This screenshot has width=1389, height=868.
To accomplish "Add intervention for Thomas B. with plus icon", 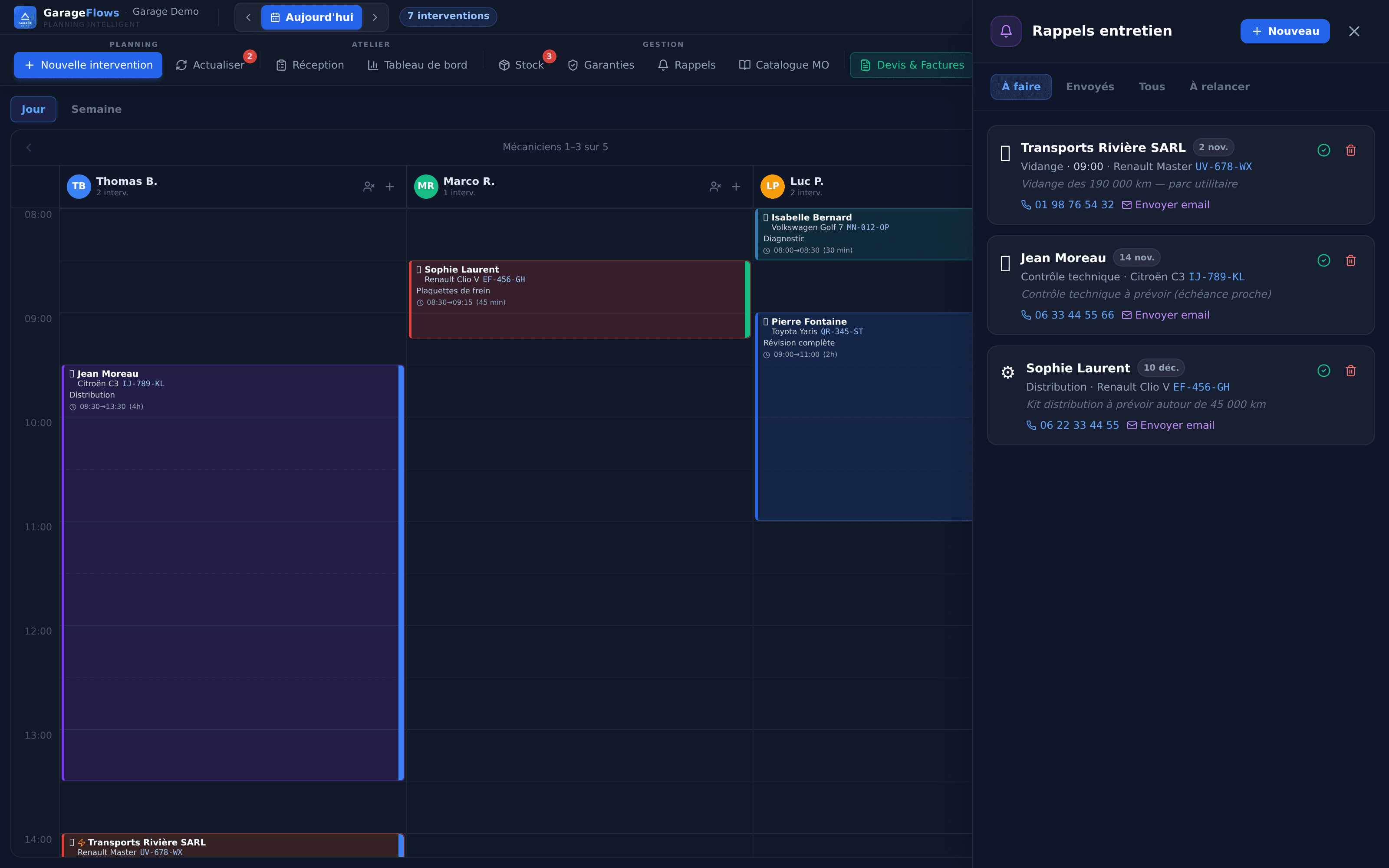I will 390,187.
